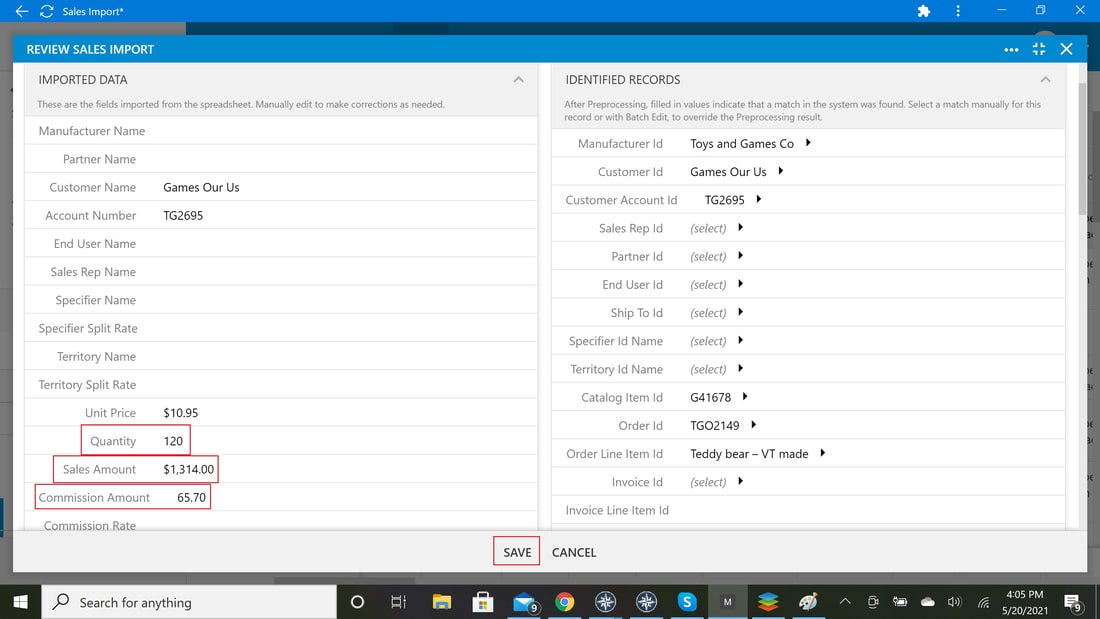This screenshot has width=1100, height=619.
Task: Edit the Quantity value 120
Action: pyautogui.click(x=173, y=441)
